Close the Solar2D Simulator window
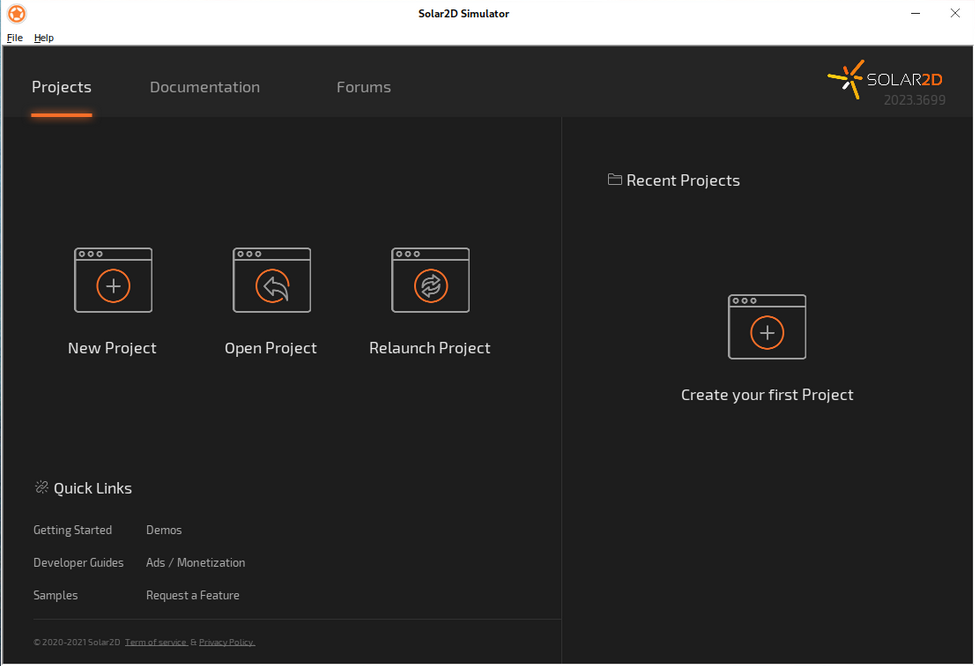975x666 pixels. (955, 13)
